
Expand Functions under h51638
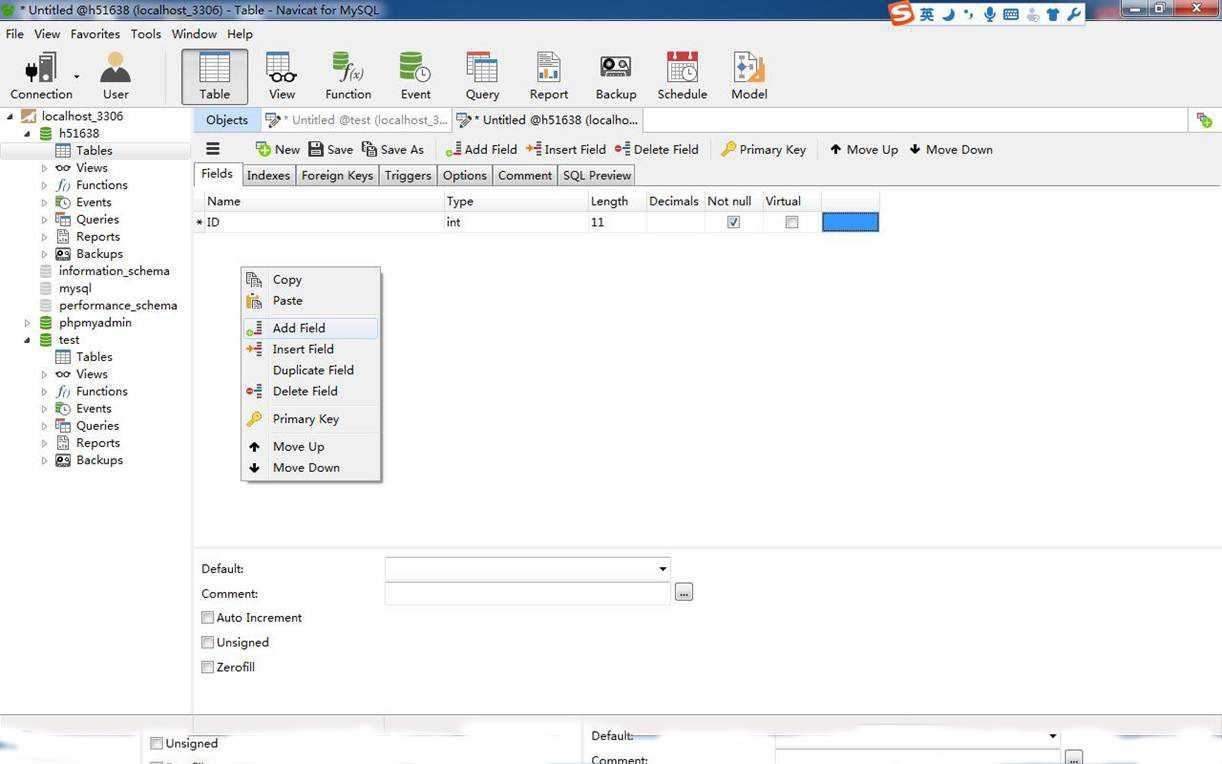[44, 185]
